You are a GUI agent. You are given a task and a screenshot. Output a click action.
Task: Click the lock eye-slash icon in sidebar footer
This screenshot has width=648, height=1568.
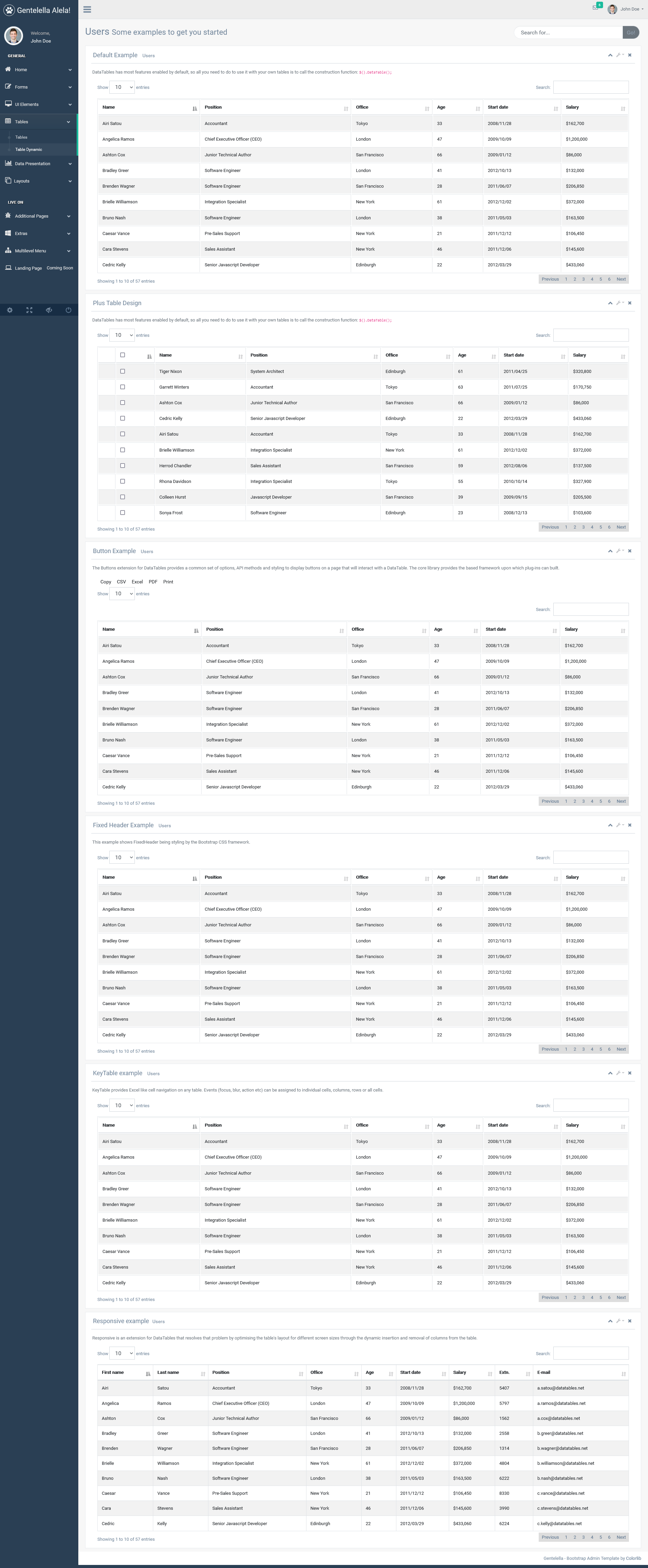(49, 311)
